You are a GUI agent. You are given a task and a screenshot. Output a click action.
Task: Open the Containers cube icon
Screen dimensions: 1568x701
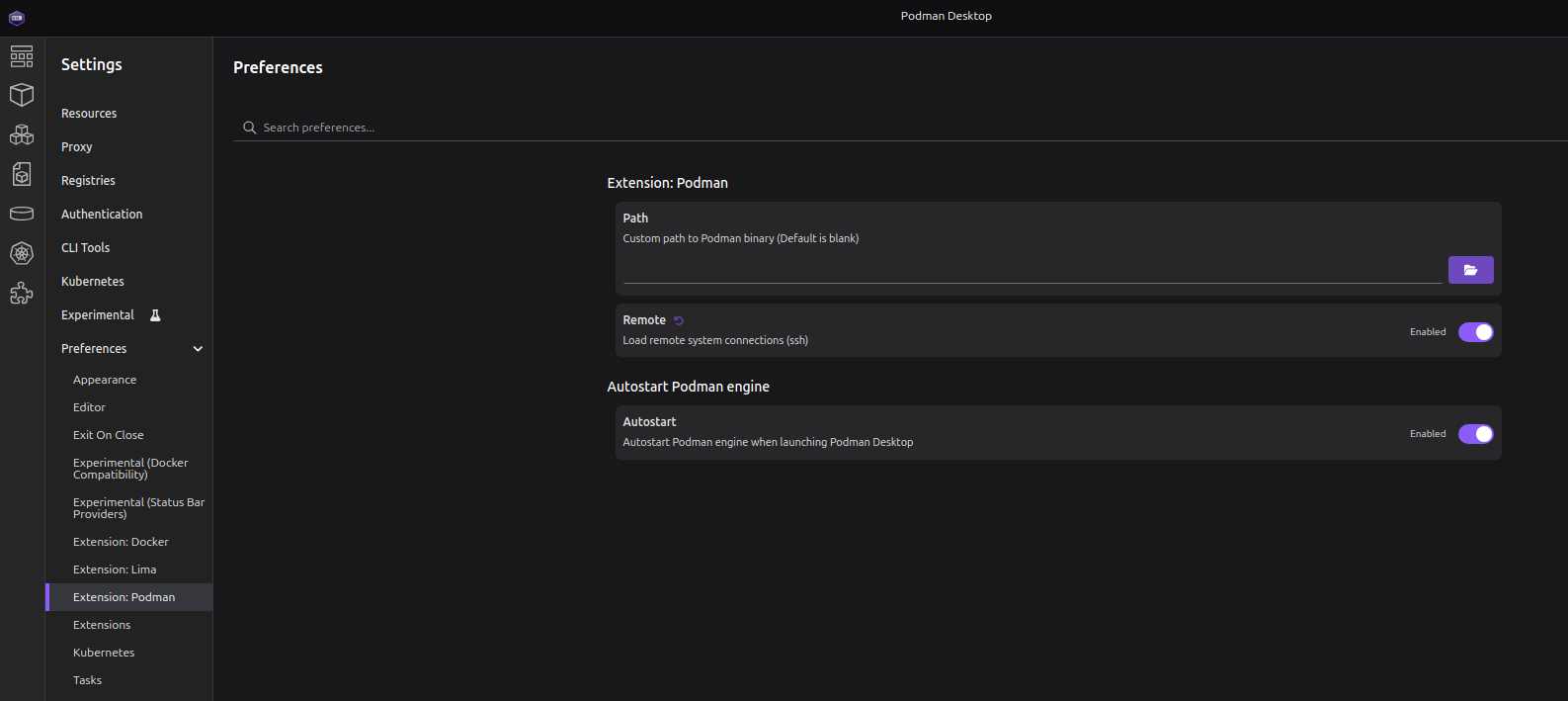coord(22,95)
